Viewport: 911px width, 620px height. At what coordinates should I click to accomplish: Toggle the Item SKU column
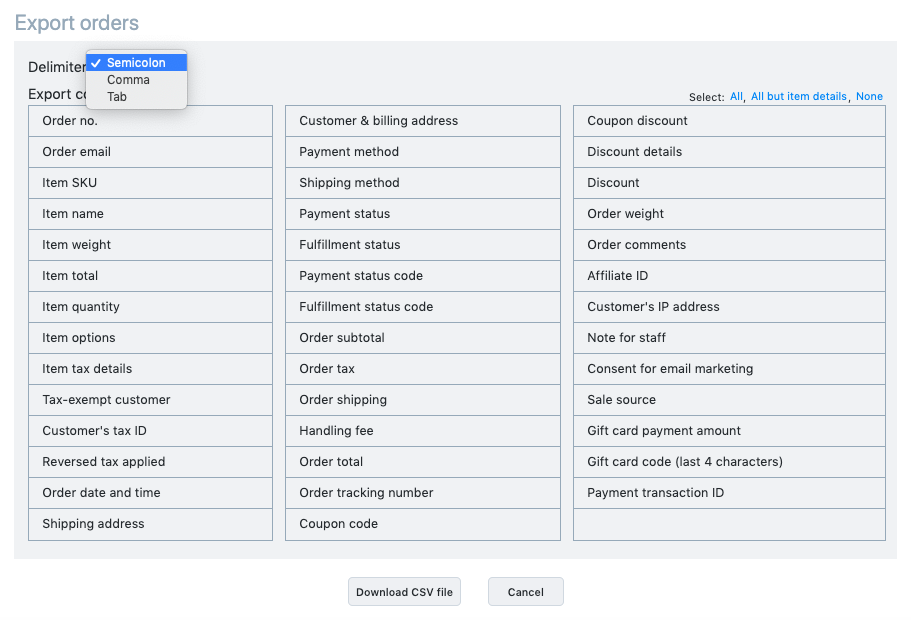pyautogui.click(x=150, y=183)
